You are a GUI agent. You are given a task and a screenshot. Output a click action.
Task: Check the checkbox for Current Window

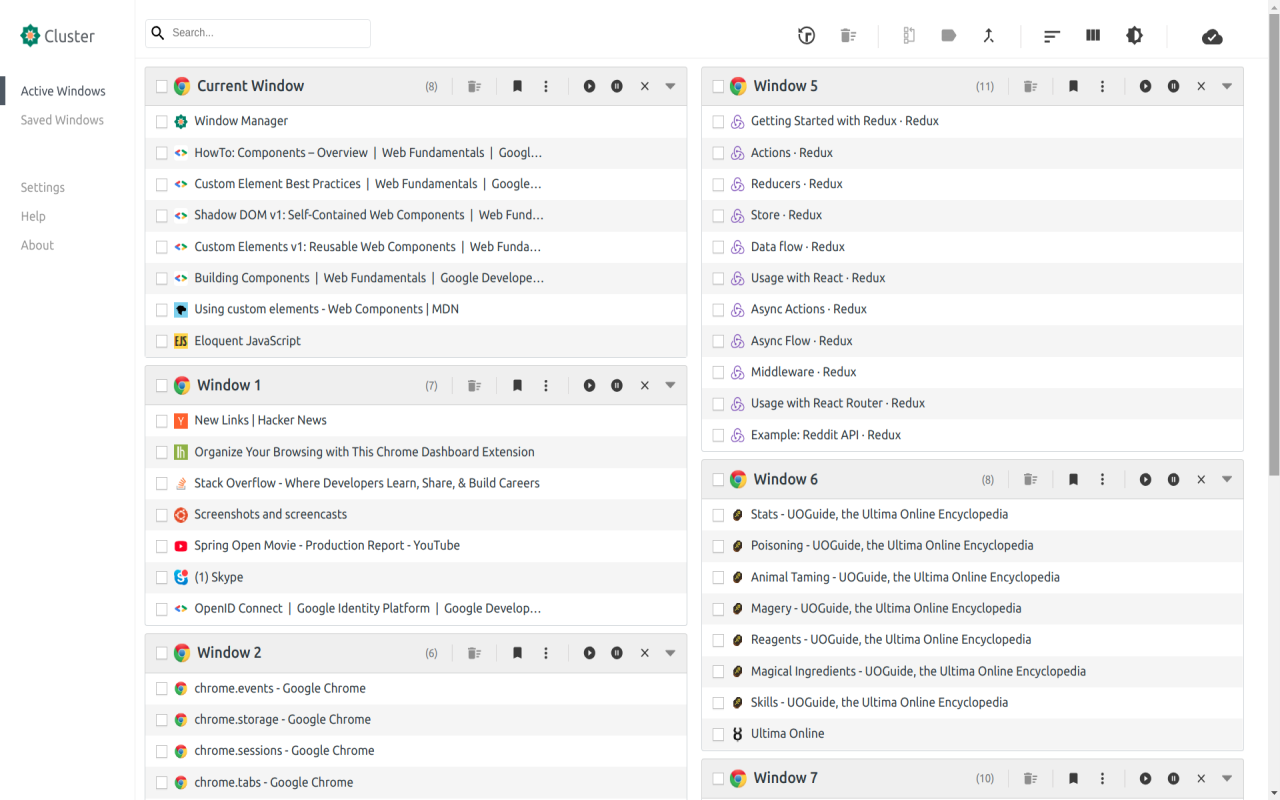[x=161, y=86]
